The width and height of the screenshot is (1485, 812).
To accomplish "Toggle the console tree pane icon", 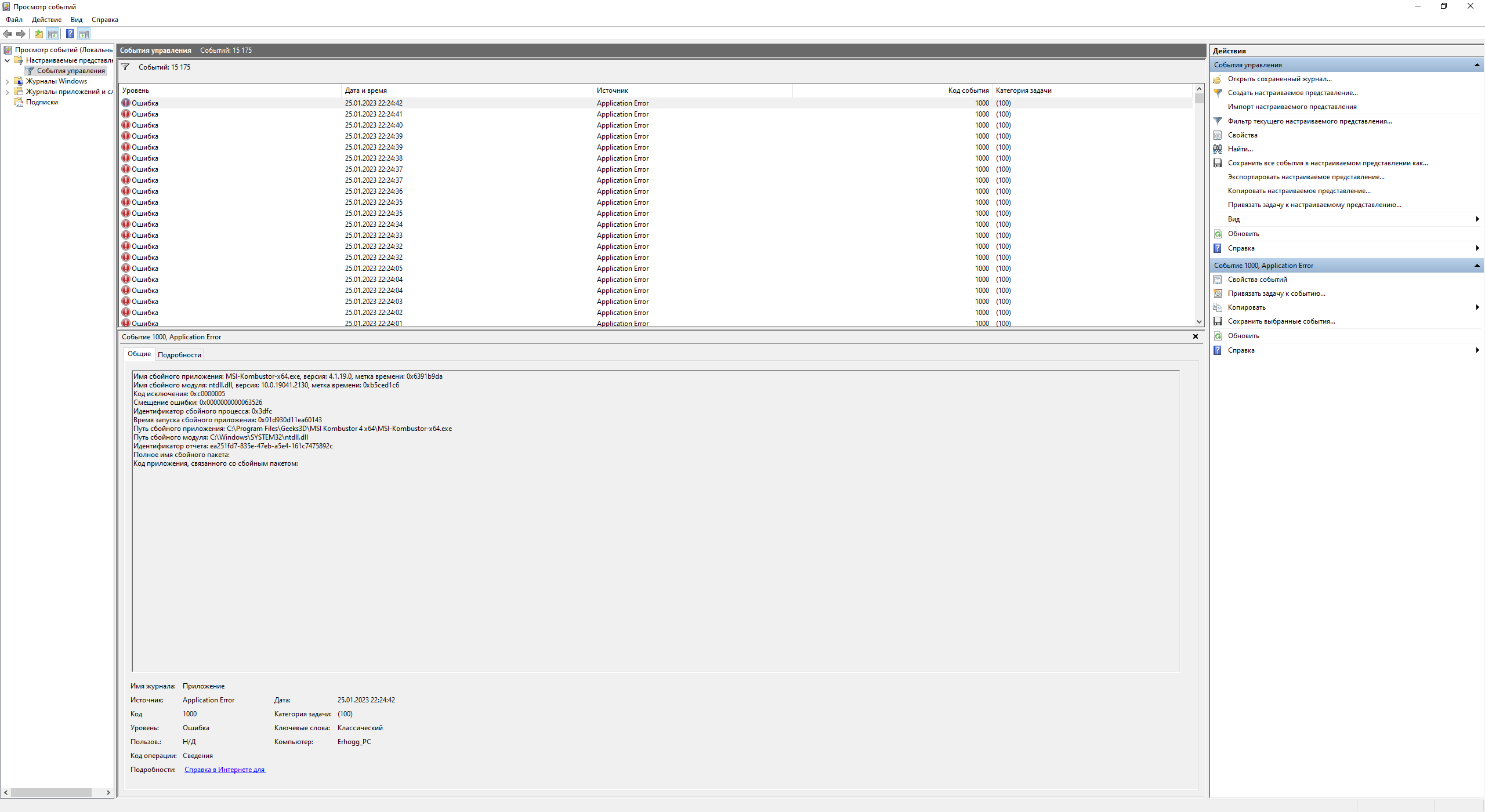I will click(53, 34).
